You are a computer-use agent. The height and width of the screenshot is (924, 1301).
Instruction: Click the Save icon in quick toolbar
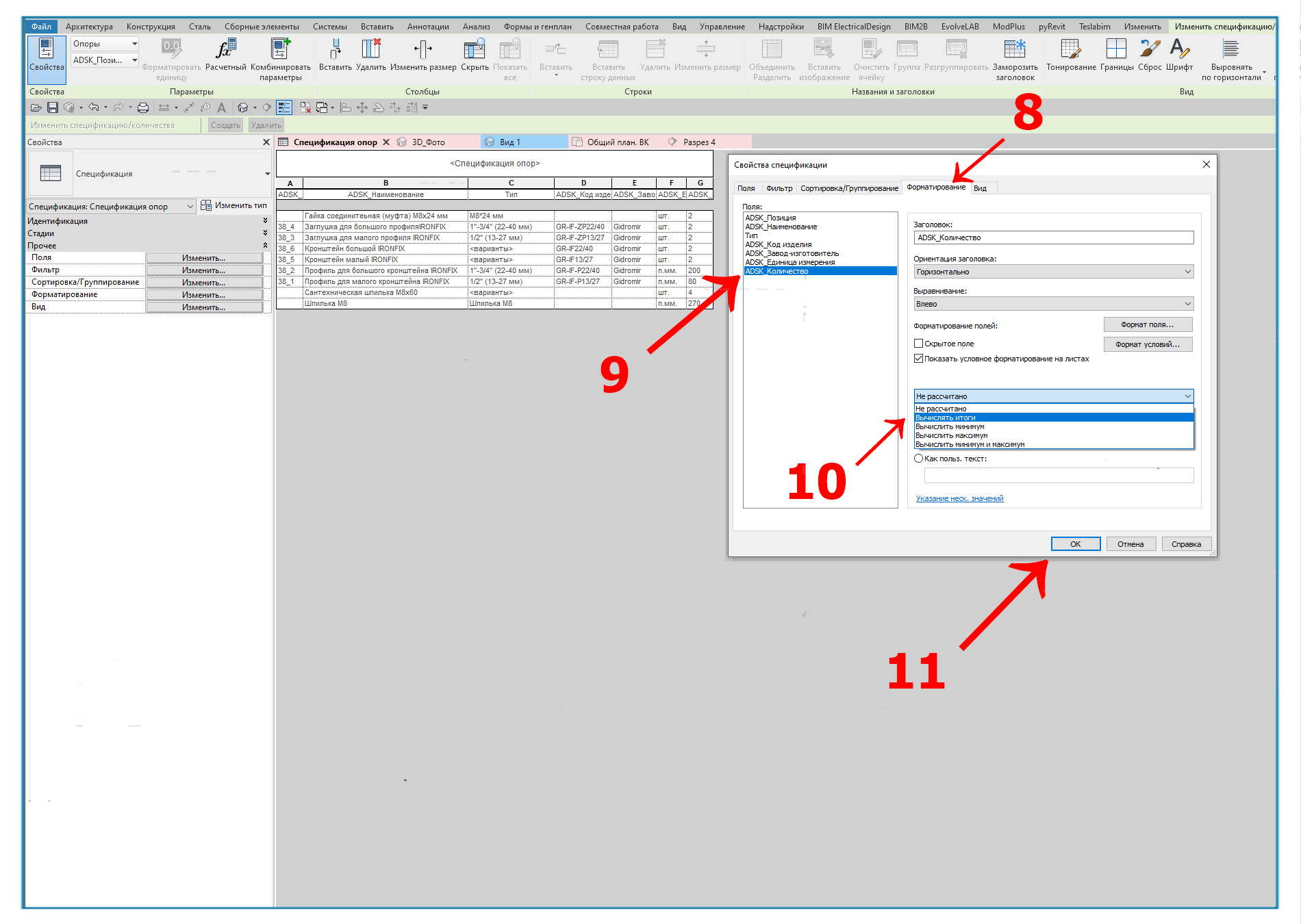53,107
